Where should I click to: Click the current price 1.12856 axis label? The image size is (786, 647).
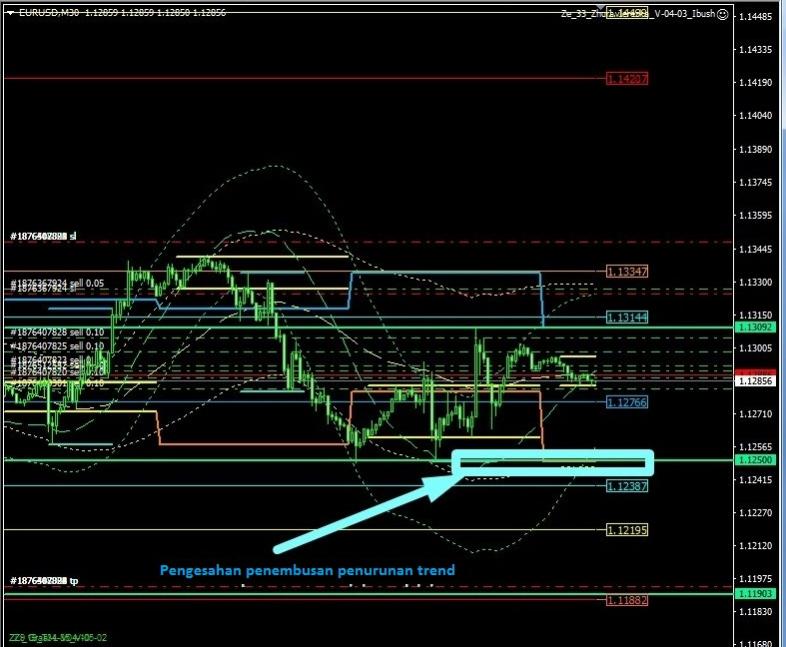[x=753, y=381]
